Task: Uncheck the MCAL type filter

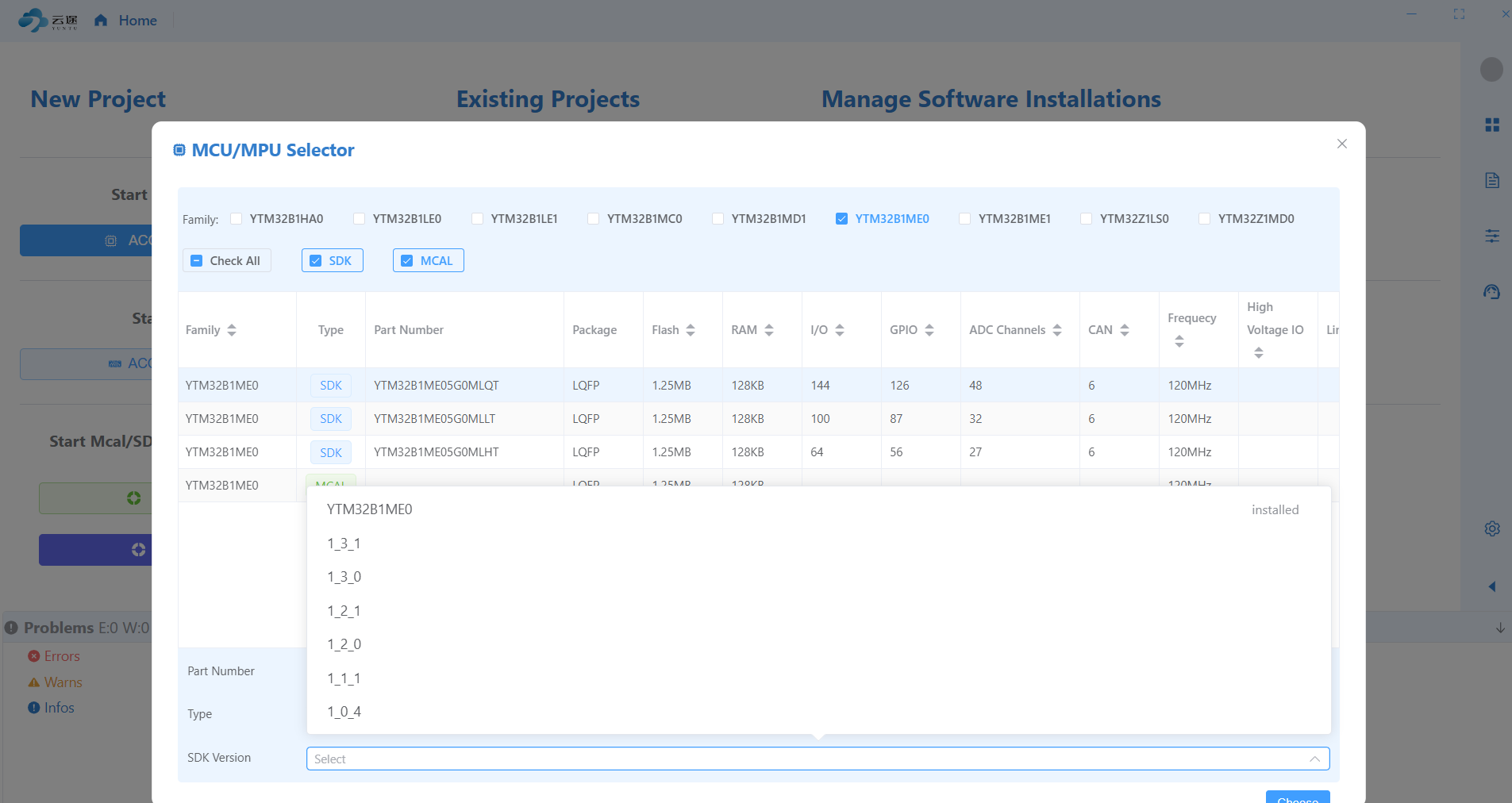Action: click(406, 260)
